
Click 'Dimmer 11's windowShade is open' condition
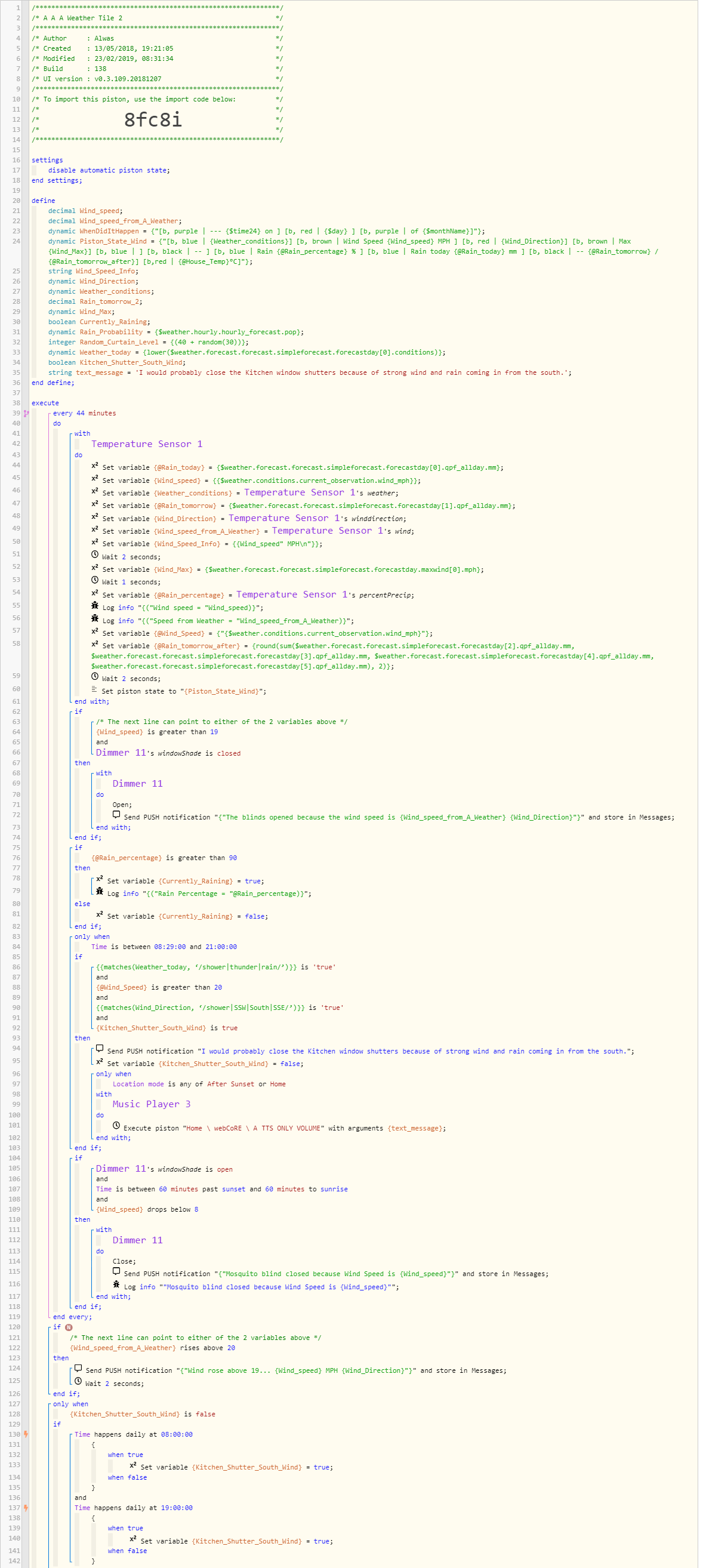pos(164,1169)
